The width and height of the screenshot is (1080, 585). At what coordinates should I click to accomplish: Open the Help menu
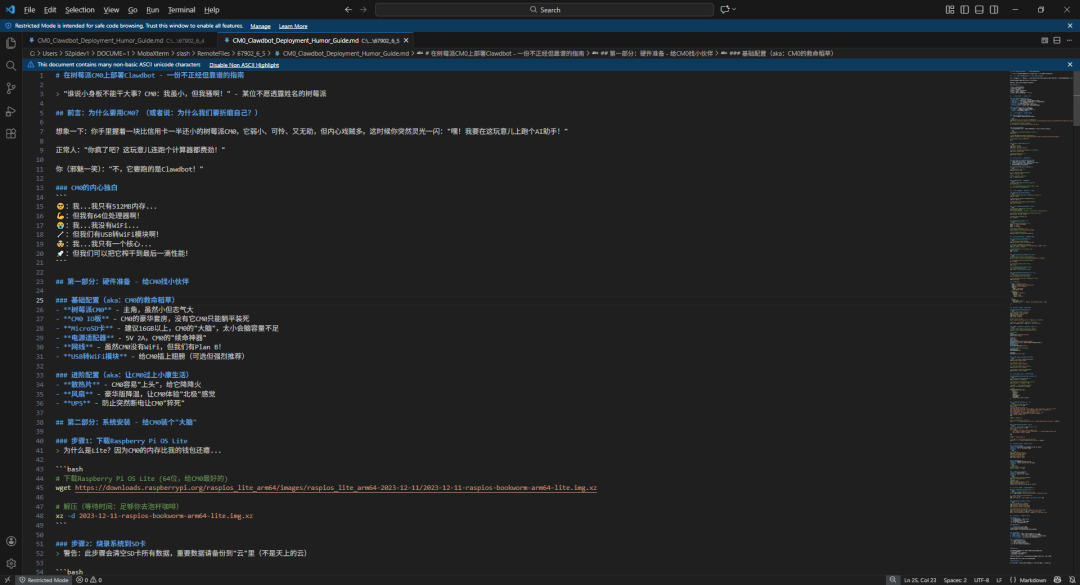(211, 10)
